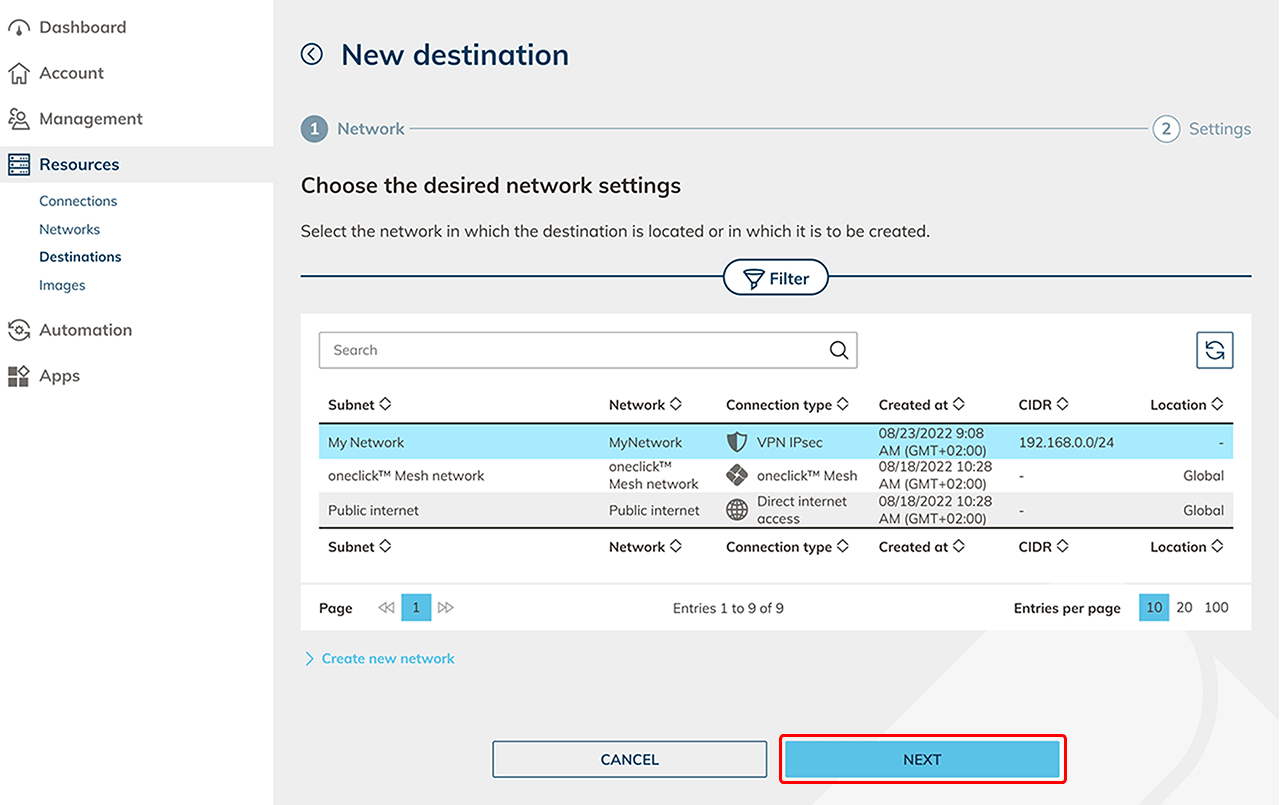The width and height of the screenshot is (1280, 805).
Task: Click the Direct internet access globe icon
Action: point(737,510)
